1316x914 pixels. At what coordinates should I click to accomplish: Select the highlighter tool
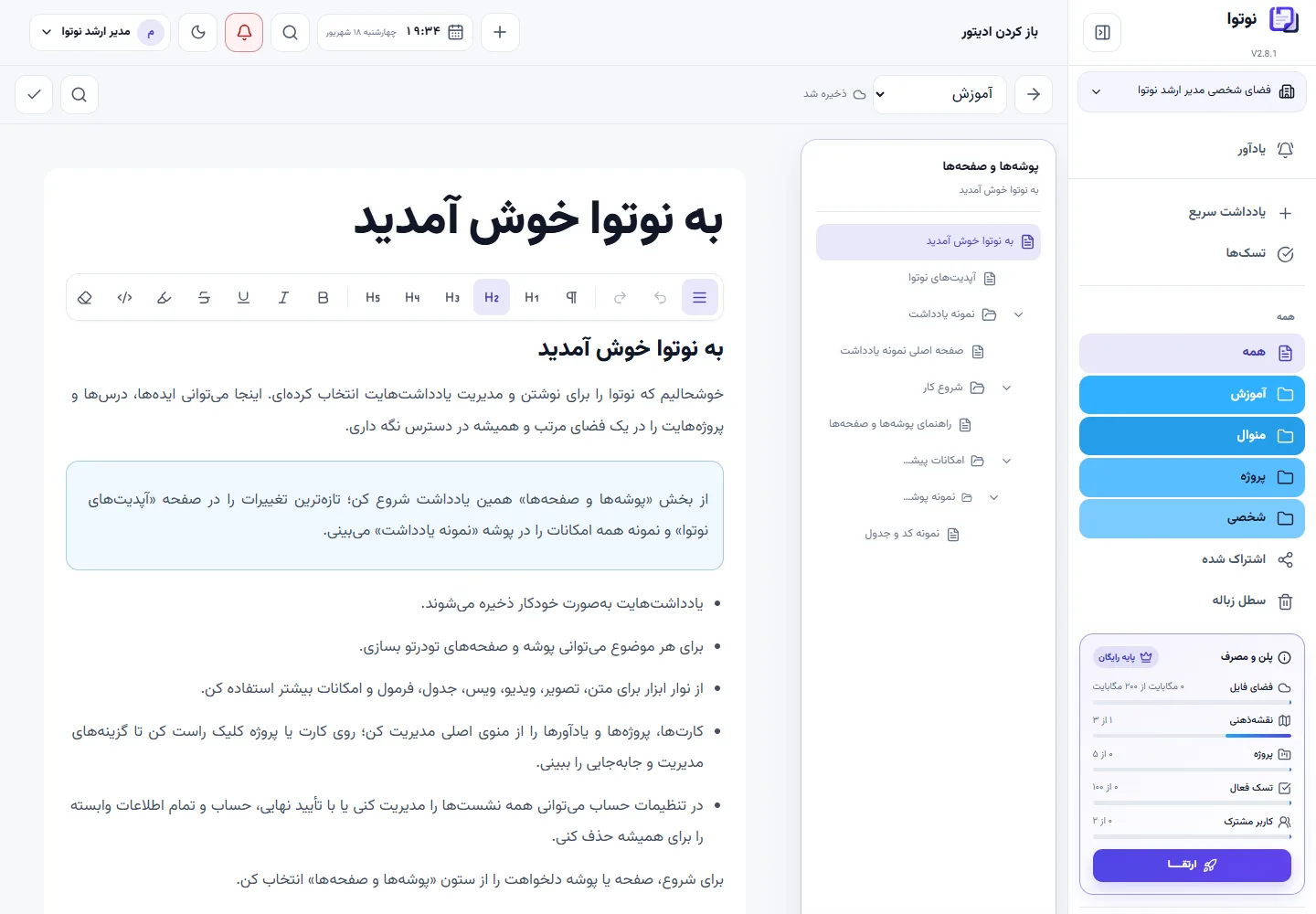click(x=164, y=297)
